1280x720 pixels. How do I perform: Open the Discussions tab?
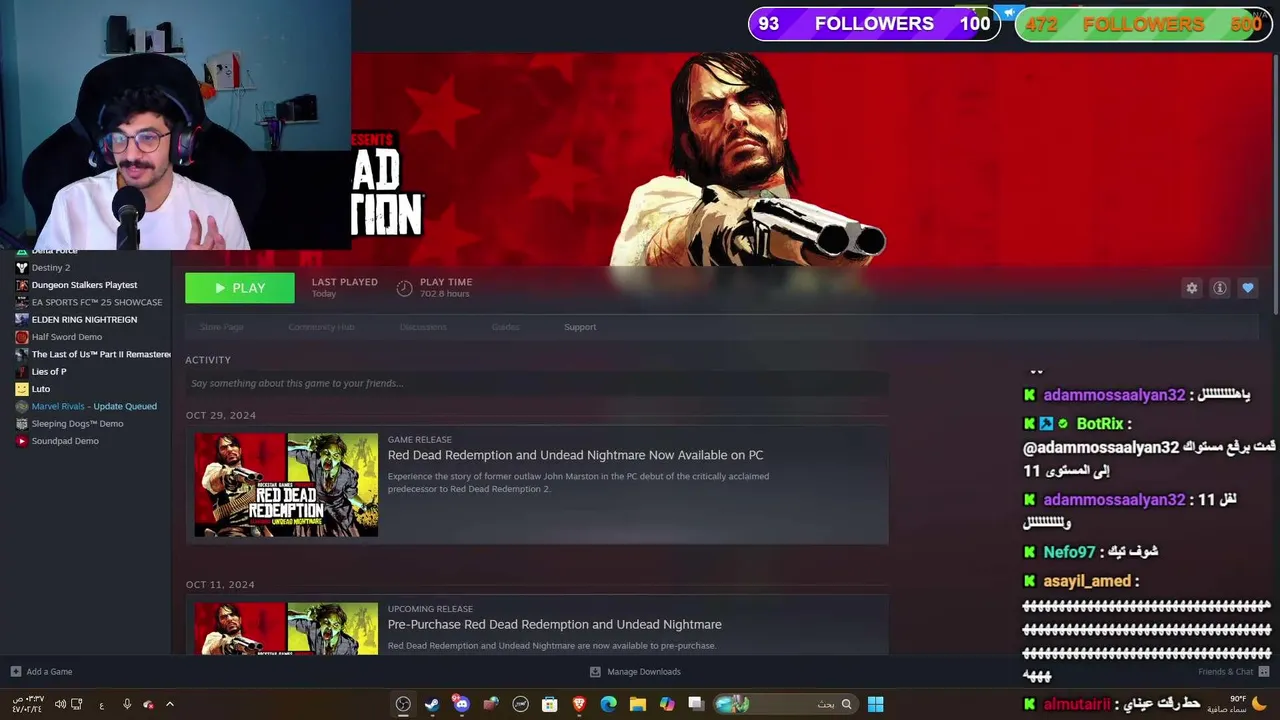click(x=423, y=327)
